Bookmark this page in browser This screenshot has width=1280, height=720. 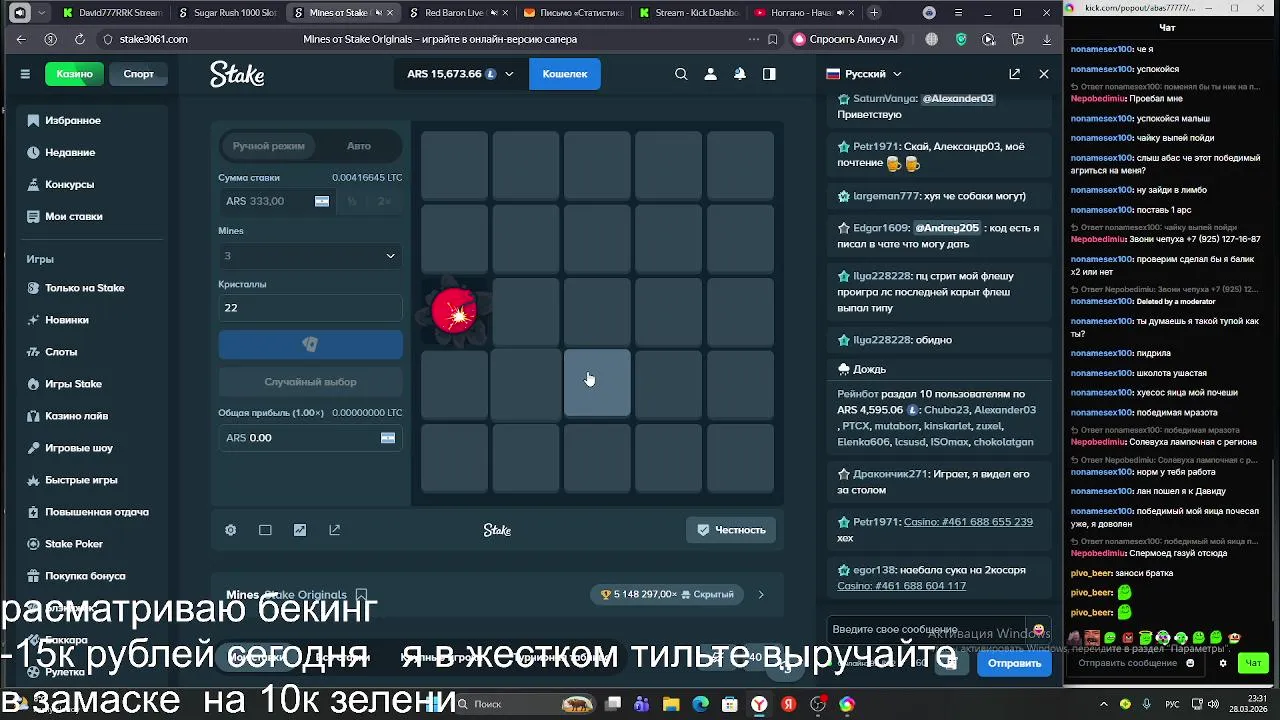tap(773, 39)
